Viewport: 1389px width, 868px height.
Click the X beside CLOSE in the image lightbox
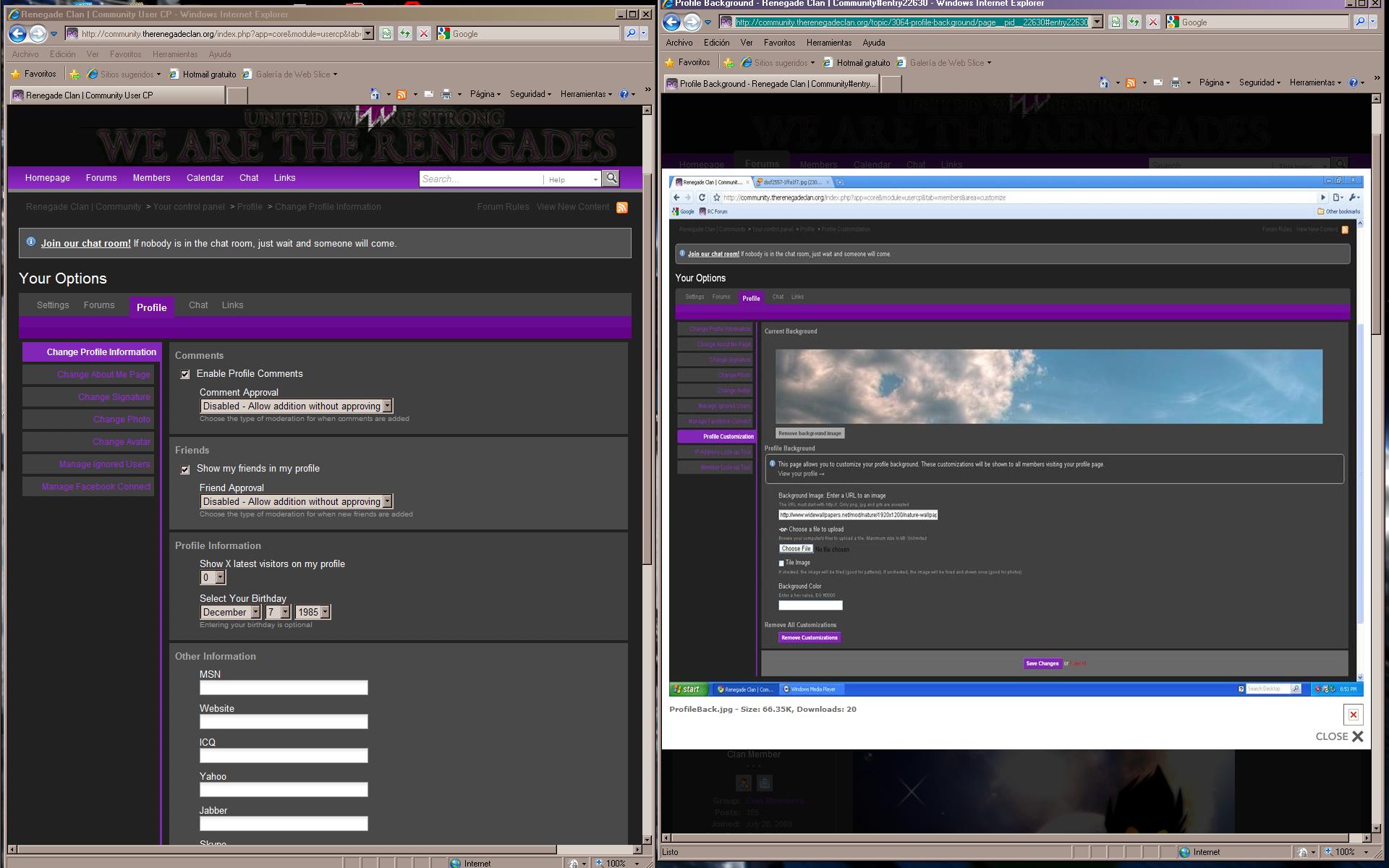coord(1357,736)
